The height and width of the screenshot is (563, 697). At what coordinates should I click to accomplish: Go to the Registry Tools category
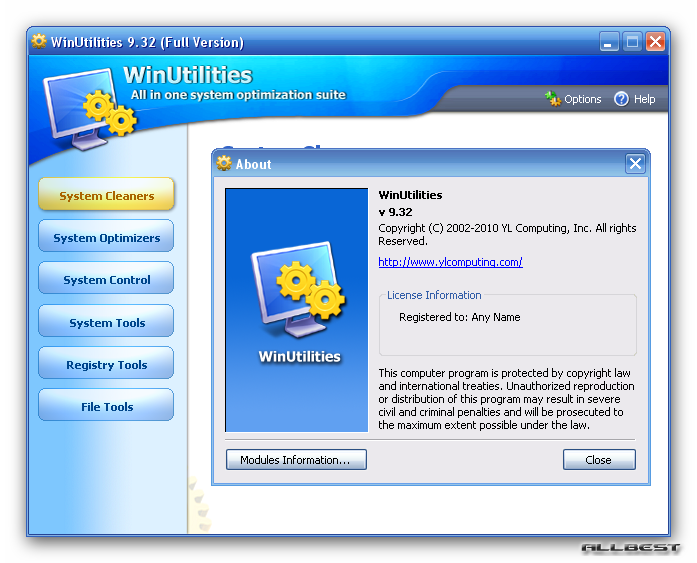[x=106, y=363]
